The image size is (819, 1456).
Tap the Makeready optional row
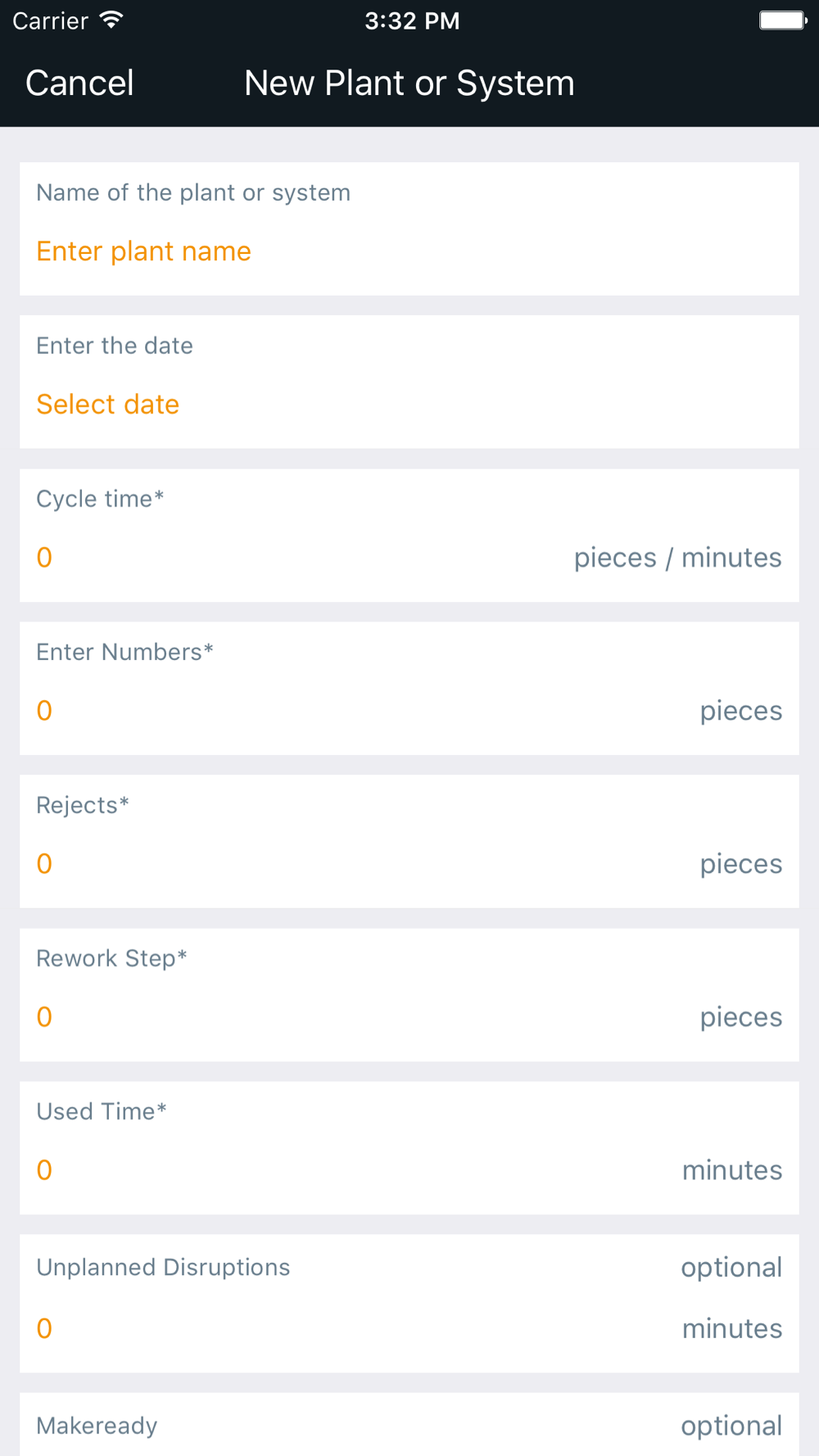(409, 1425)
